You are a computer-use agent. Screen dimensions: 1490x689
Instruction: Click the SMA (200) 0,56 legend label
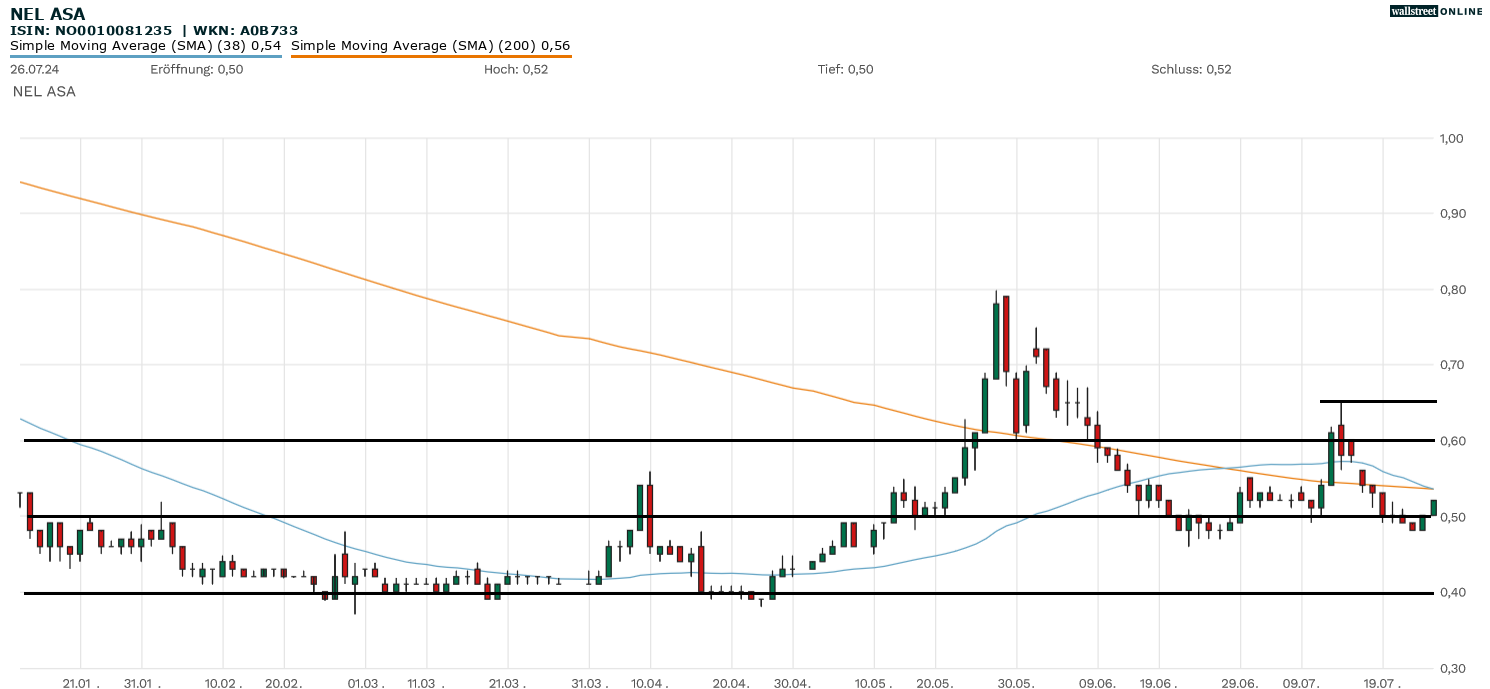[431, 46]
